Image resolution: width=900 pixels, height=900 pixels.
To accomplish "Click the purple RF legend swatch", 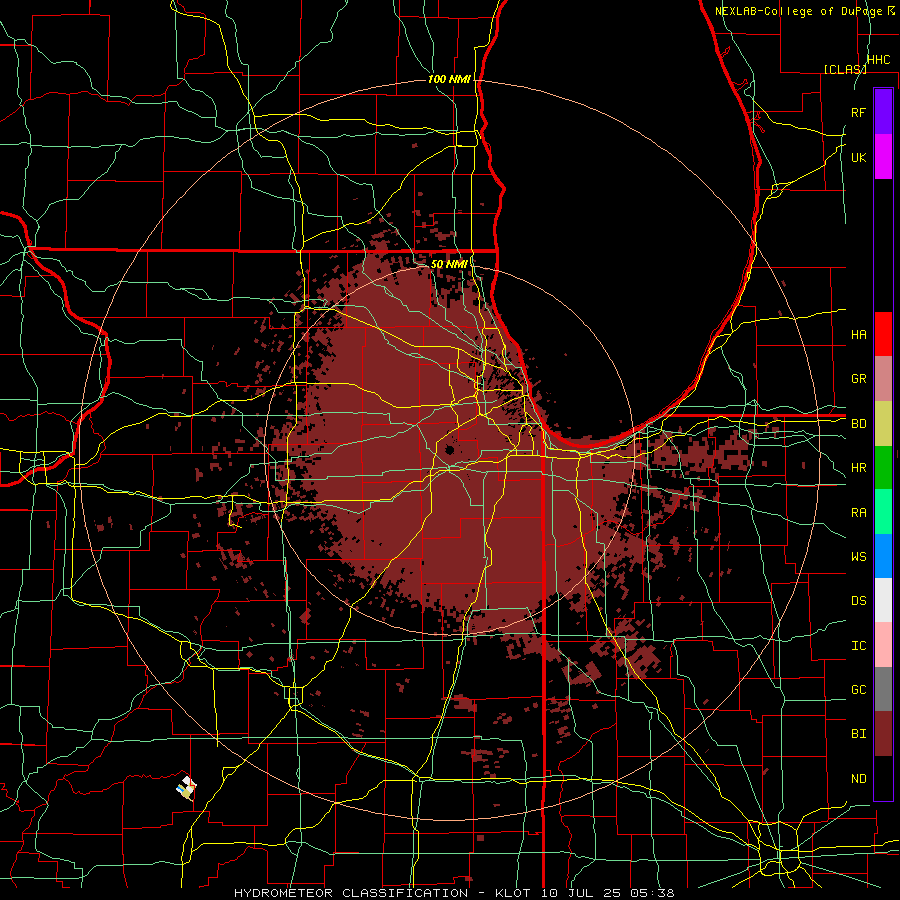I will tap(883, 112).
